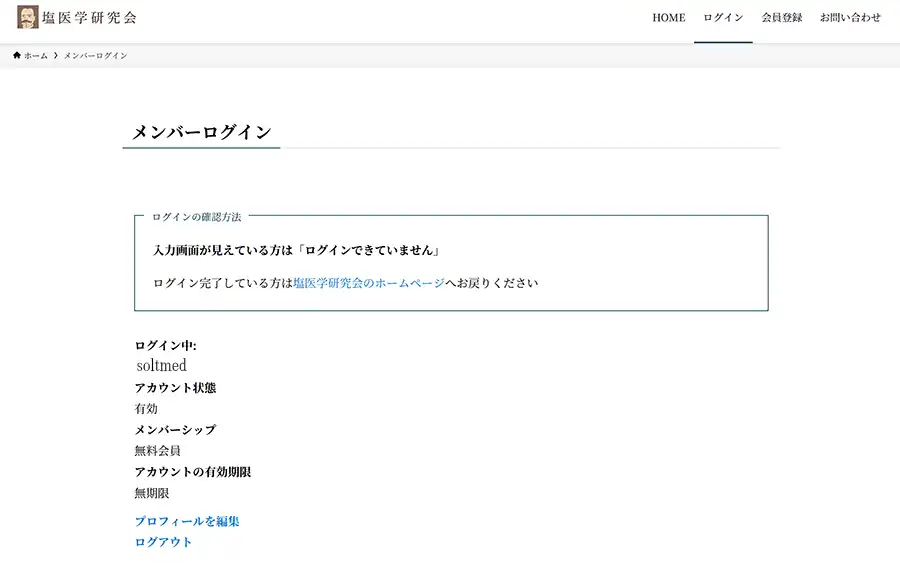Click the breadcrumb house icon
The height and width of the screenshot is (573, 900).
17,56
